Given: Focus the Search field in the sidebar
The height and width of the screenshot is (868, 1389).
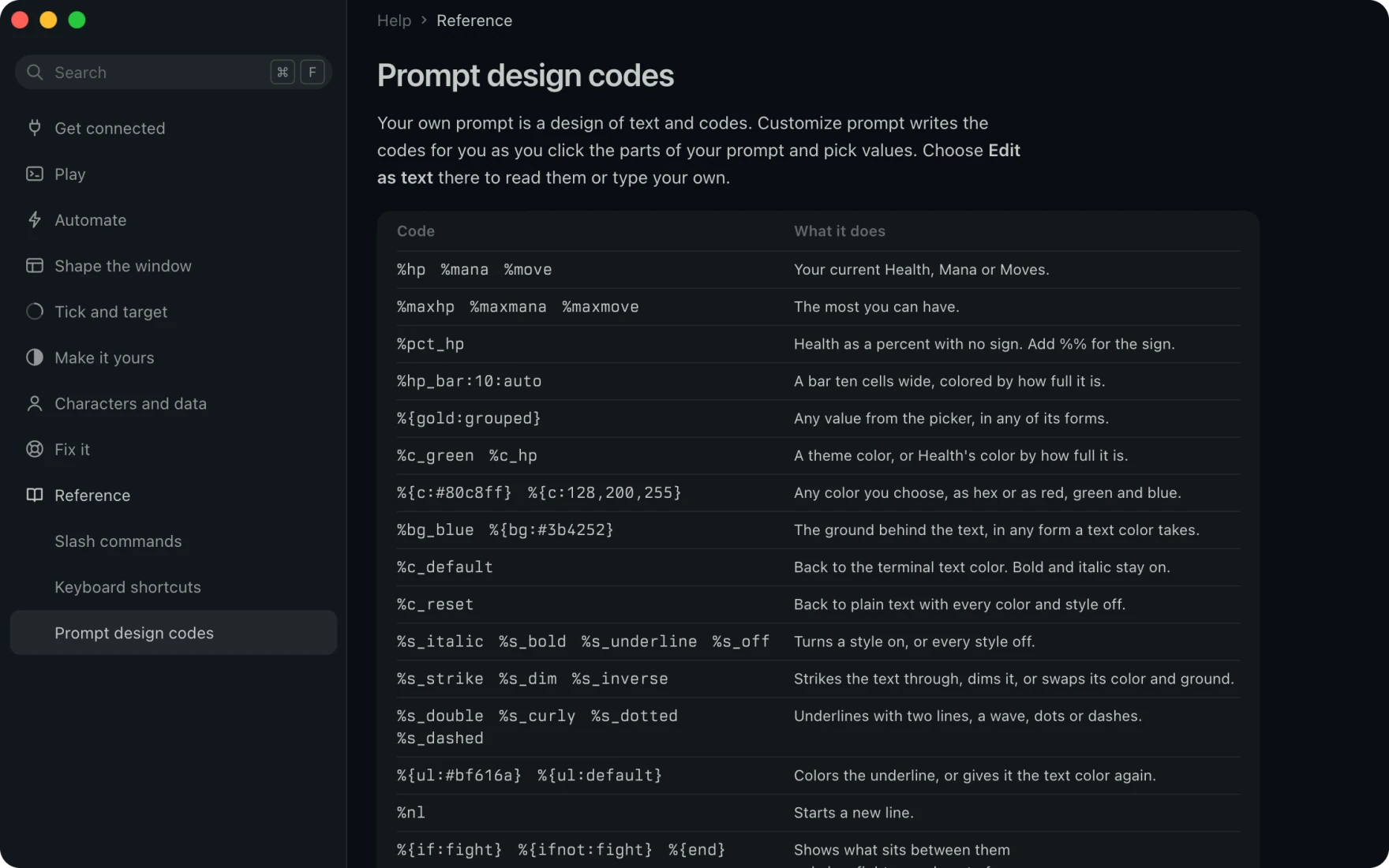Looking at the screenshot, I should click(174, 72).
